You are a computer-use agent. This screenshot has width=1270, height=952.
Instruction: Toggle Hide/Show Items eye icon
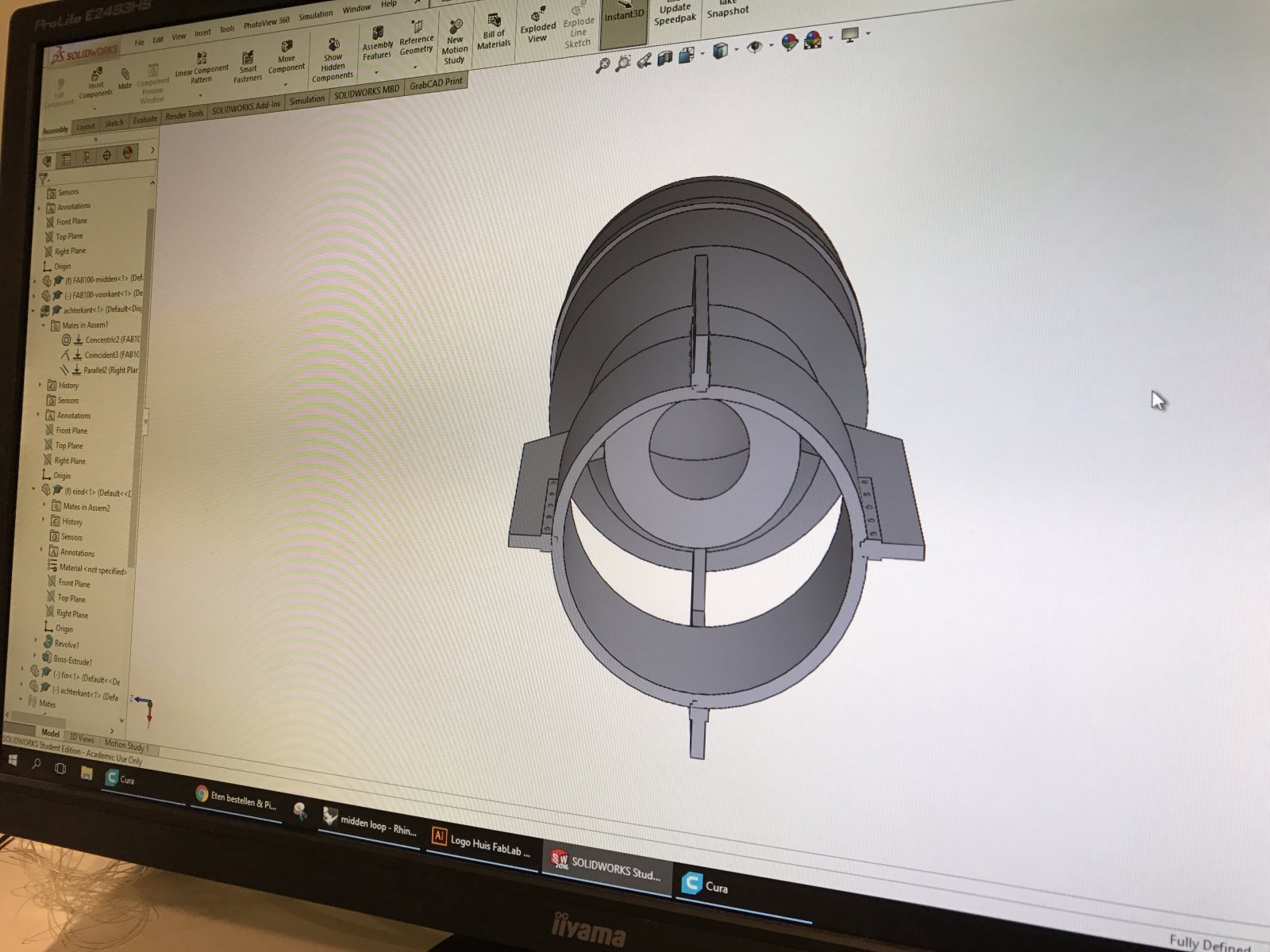pos(754,46)
